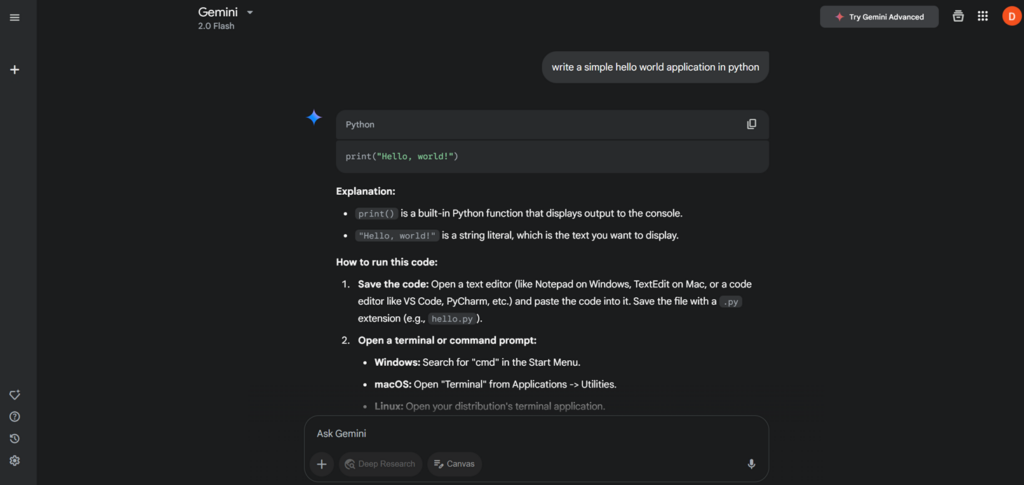The height and width of the screenshot is (485, 1024).
Task: Open the Help icon in sidebar
Action: pos(15,417)
